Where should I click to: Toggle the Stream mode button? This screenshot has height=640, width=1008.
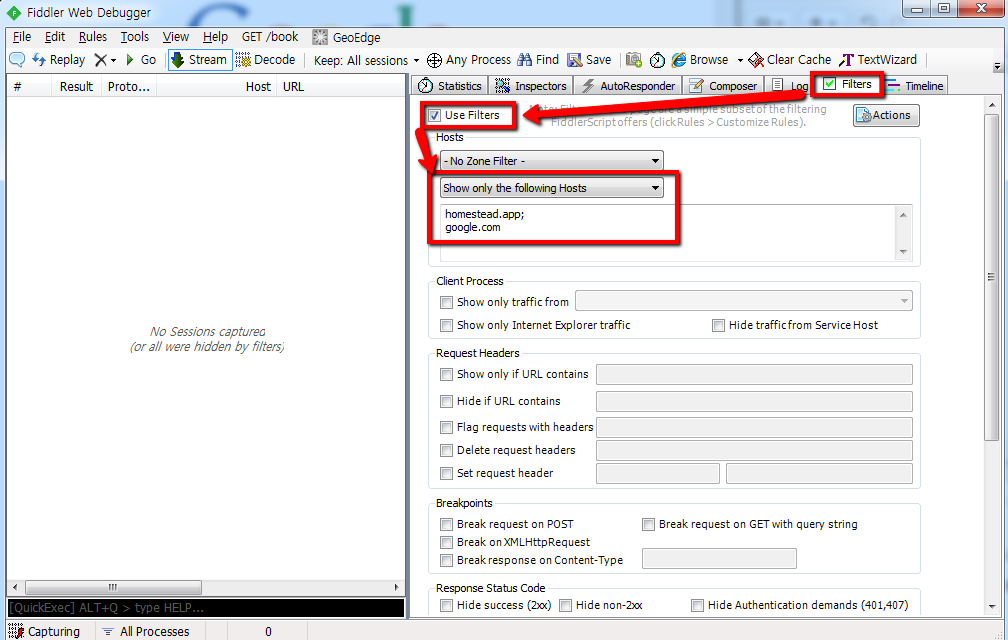(199, 60)
